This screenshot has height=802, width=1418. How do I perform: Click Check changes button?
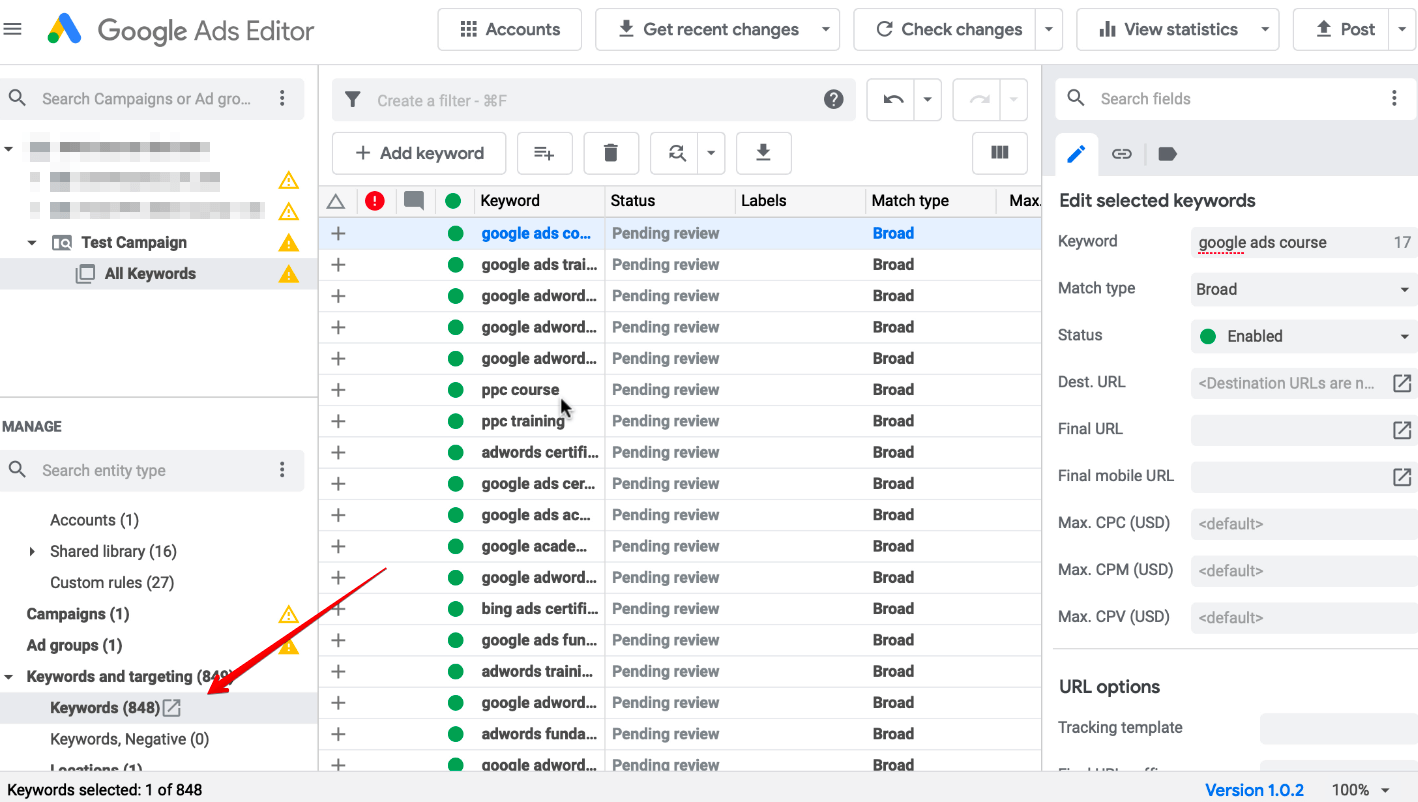coord(946,29)
